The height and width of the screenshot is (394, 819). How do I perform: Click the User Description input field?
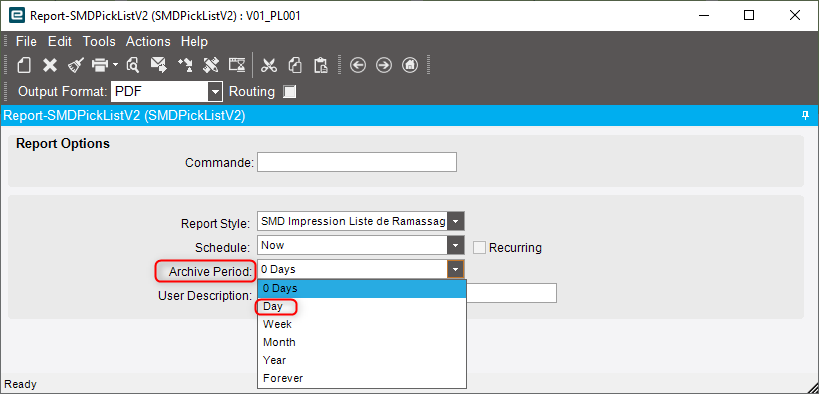(x=511, y=294)
